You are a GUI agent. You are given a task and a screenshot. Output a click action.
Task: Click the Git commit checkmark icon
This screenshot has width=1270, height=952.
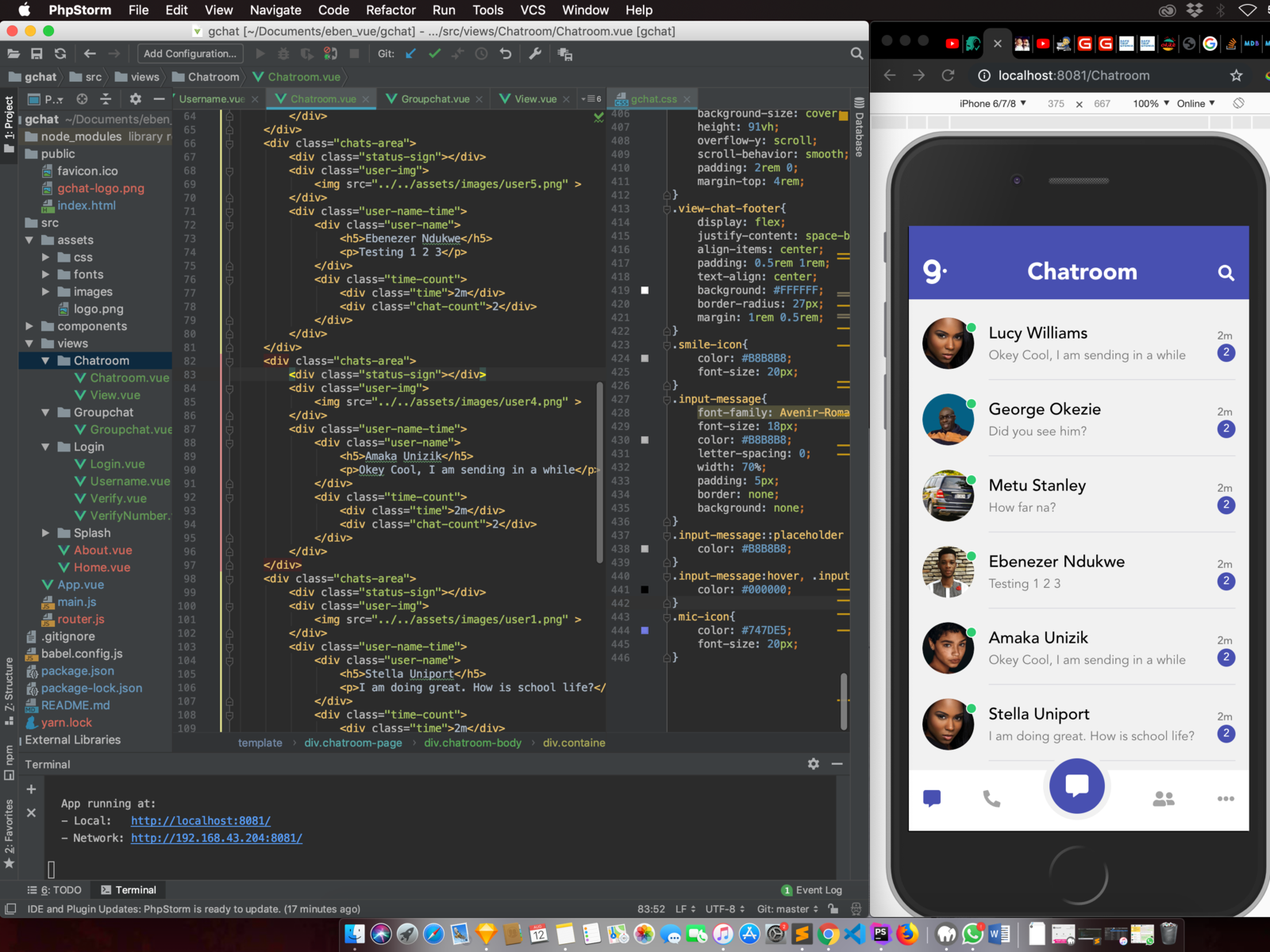(x=434, y=54)
